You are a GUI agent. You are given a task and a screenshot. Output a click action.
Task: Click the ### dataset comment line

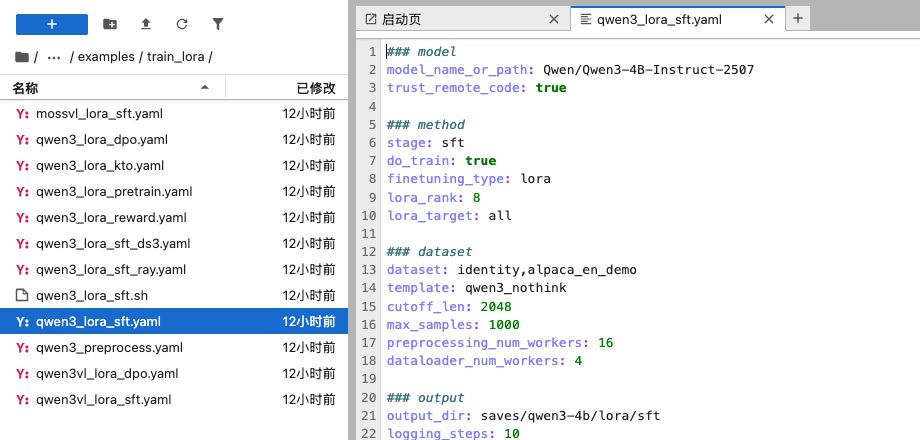429,252
